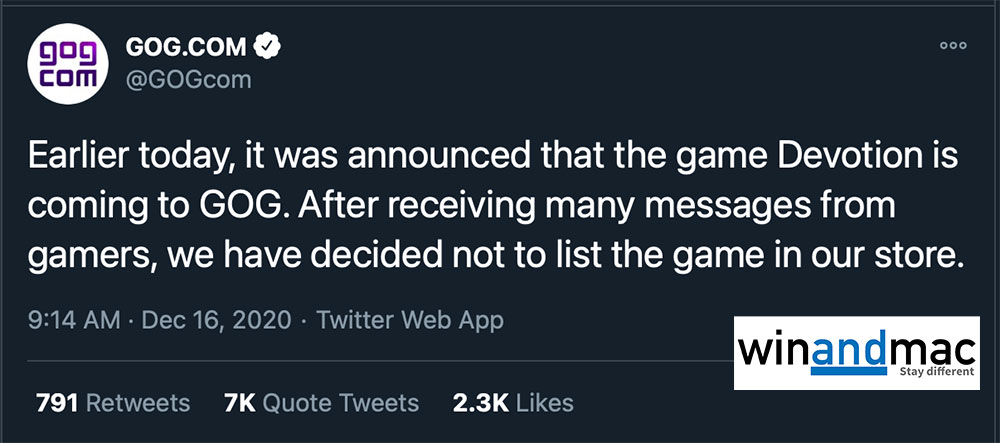Open the Twitter Web App source link

click(x=410, y=321)
